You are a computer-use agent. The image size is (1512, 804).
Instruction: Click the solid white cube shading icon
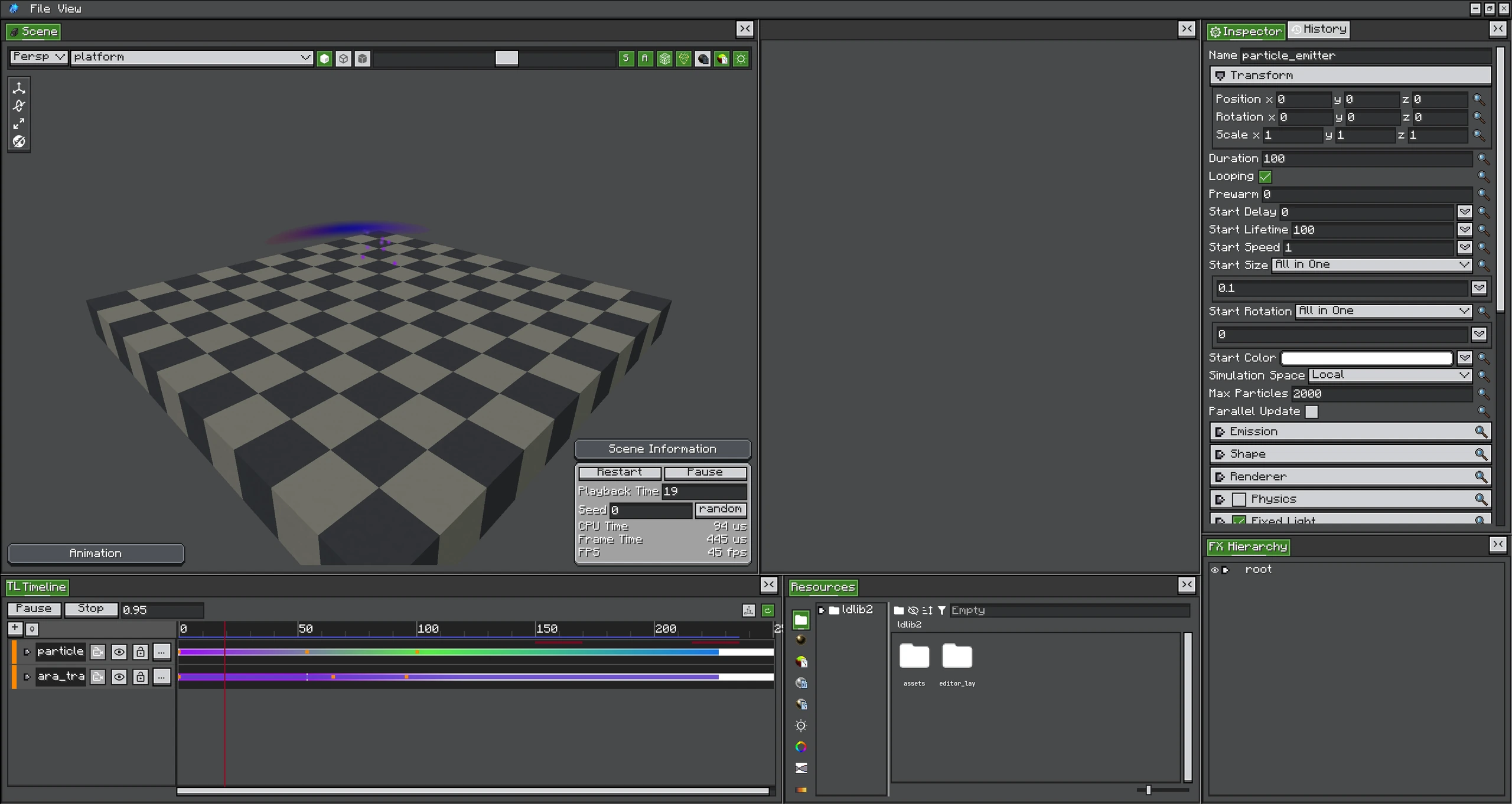(x=324, y=58)
